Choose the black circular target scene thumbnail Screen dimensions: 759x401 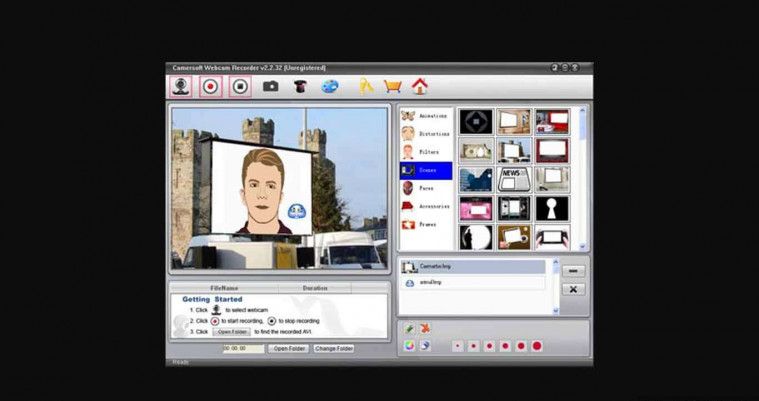point(476,122)
